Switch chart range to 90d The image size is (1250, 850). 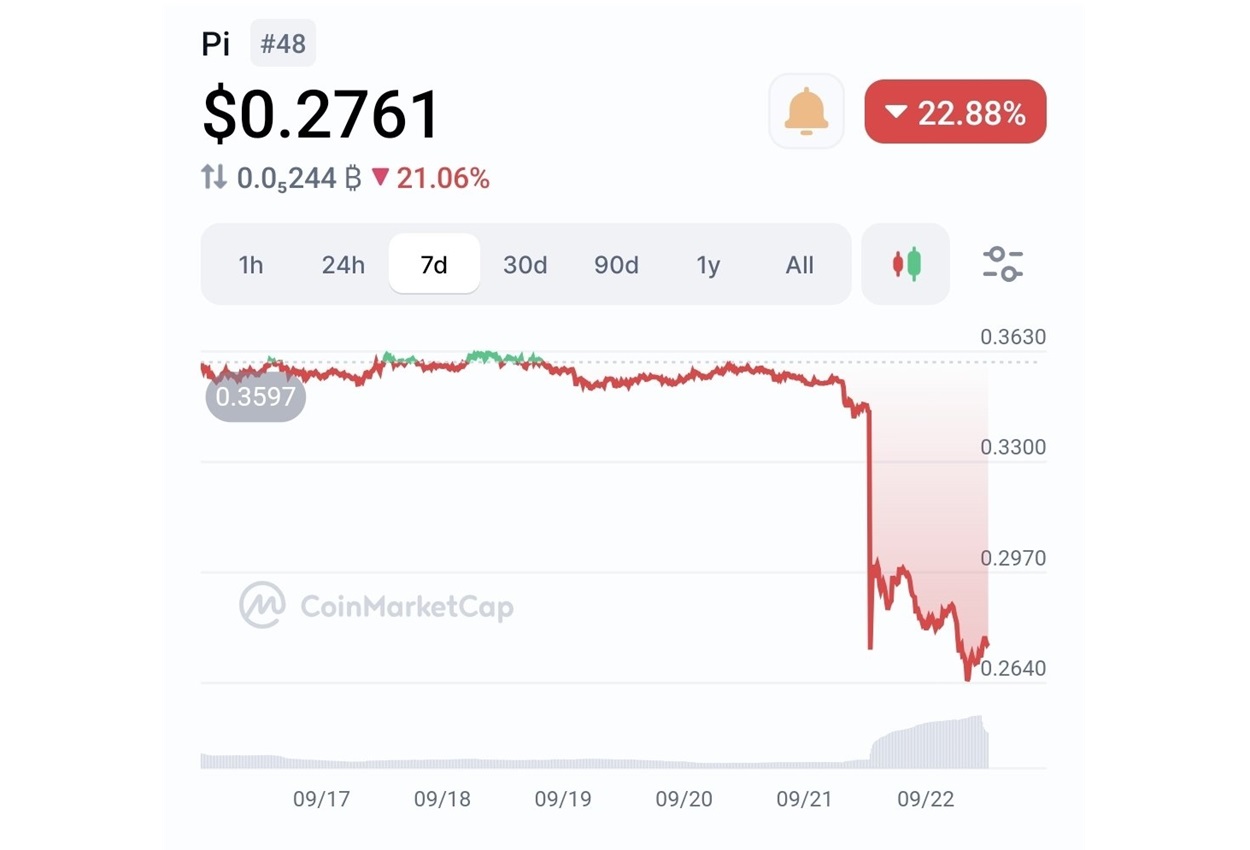click(616, 265)
